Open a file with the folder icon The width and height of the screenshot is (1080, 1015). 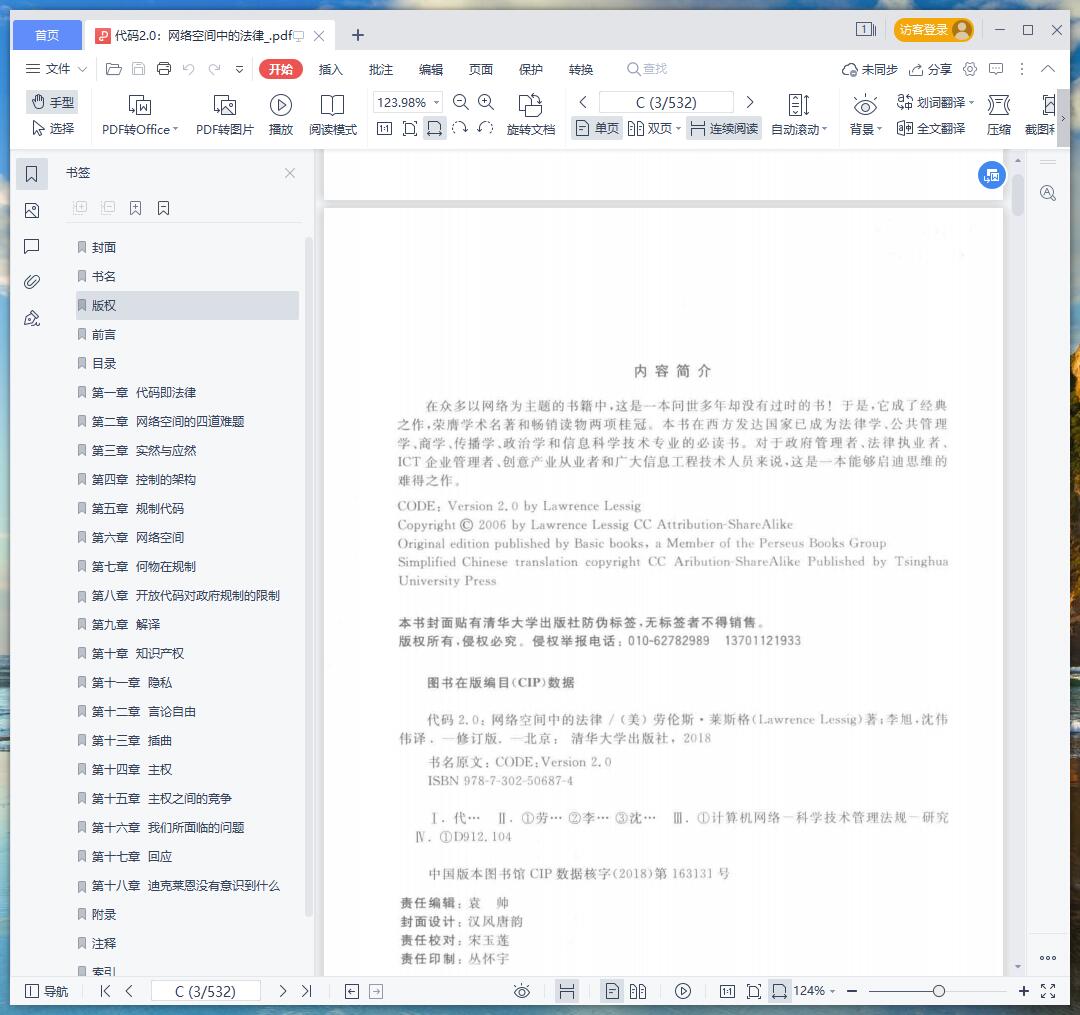coord(114,69)
